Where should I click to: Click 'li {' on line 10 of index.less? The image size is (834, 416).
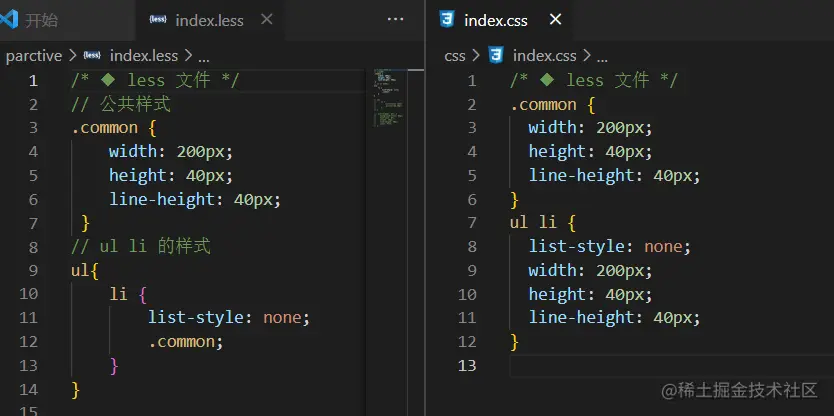click(128, 294)
